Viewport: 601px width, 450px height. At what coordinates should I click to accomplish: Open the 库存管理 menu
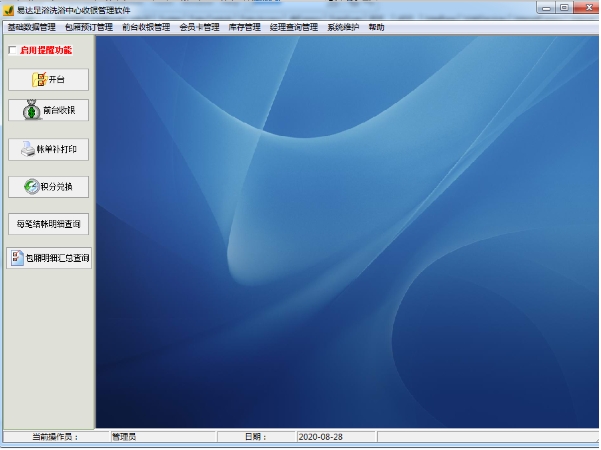(245, 27)
